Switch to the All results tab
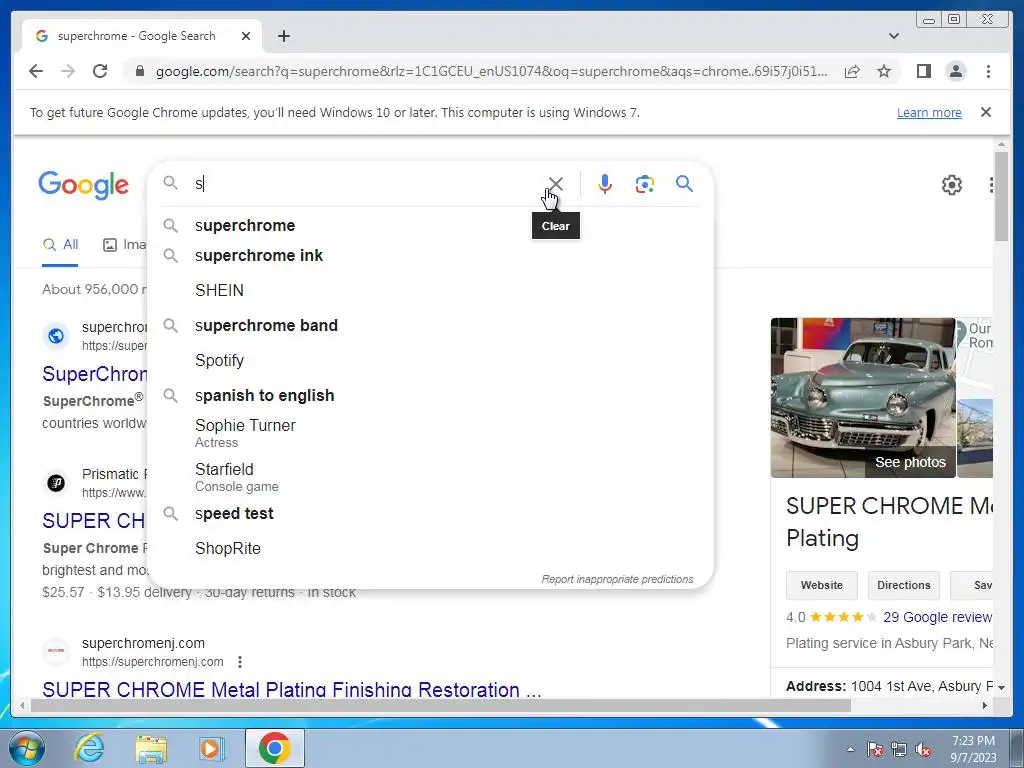The width and height of the screenshot is (1024, 768). point(60,245)
